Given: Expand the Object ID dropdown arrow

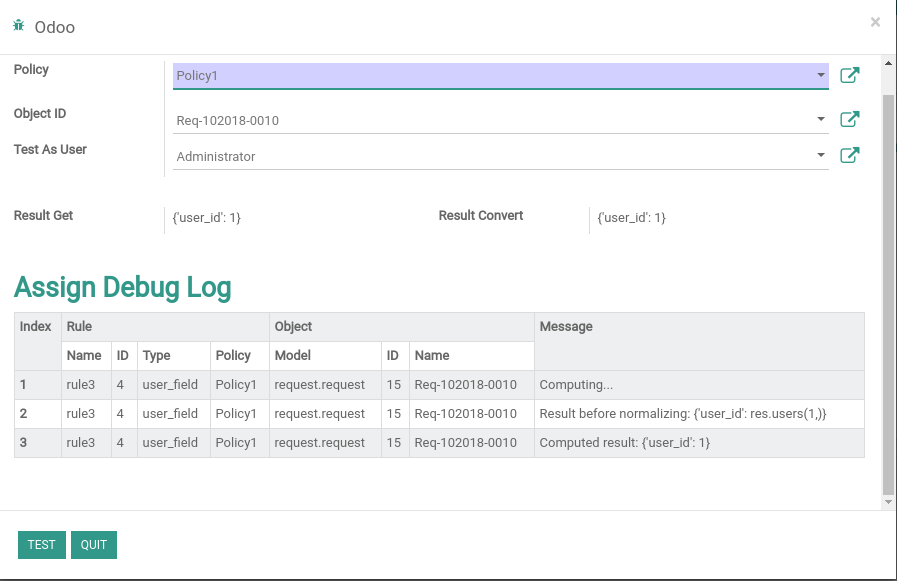Looking at the screenshot, I should (x=821, y=120).
